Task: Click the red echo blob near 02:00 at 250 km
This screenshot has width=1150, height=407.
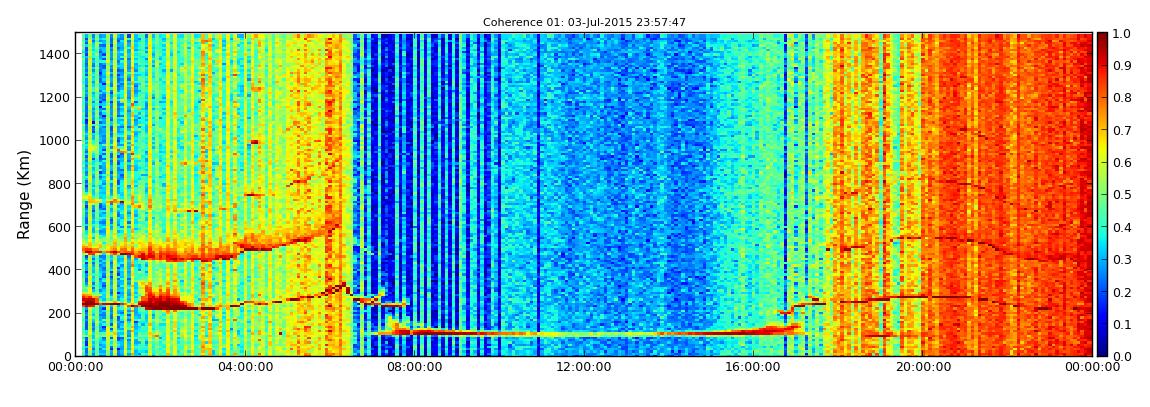Action: (164, 298)
